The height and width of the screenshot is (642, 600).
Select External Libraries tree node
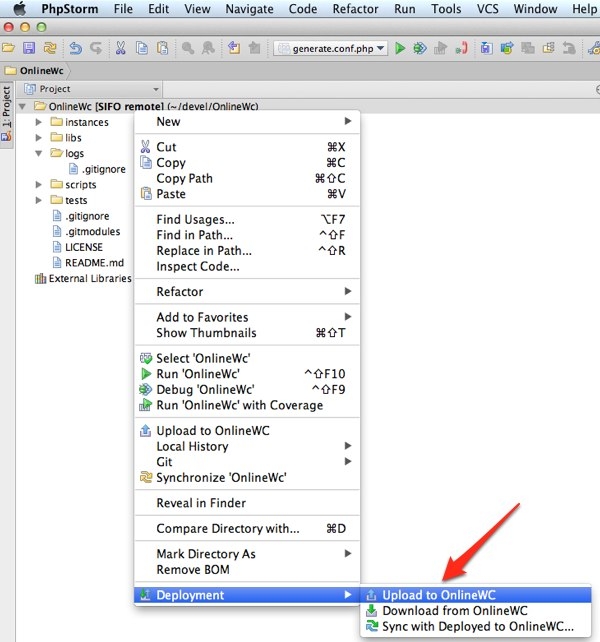tap(83, 278)
